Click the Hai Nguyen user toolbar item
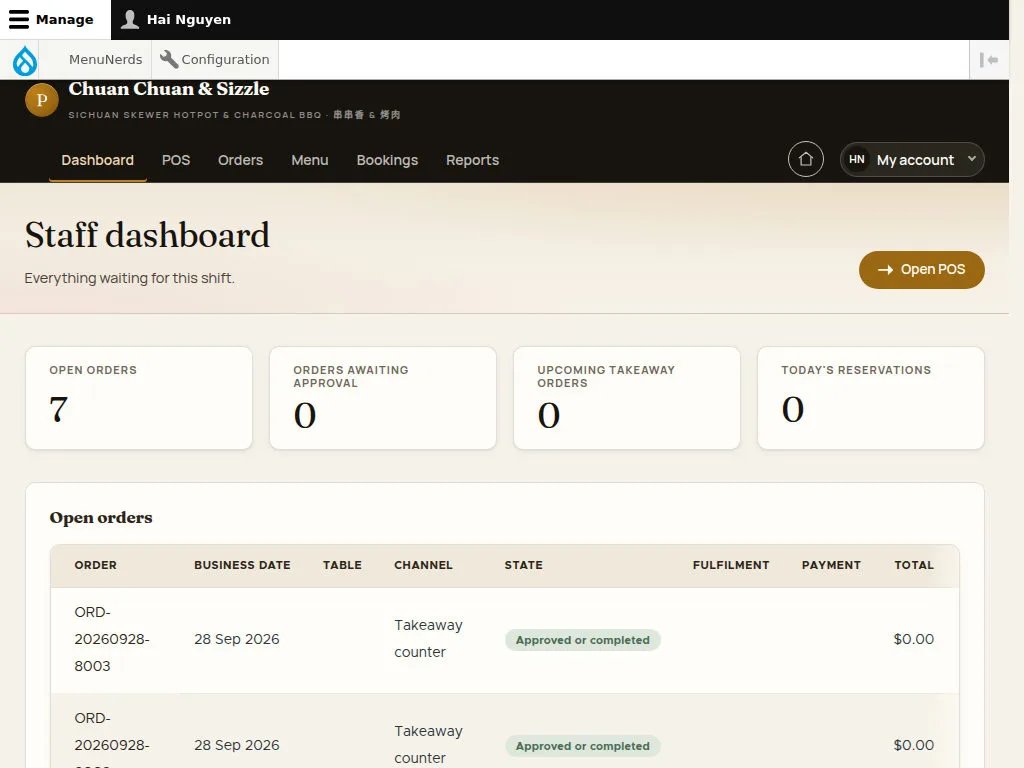The height and width of the screenshot is (768, 1024). click(x=176, y=20)
